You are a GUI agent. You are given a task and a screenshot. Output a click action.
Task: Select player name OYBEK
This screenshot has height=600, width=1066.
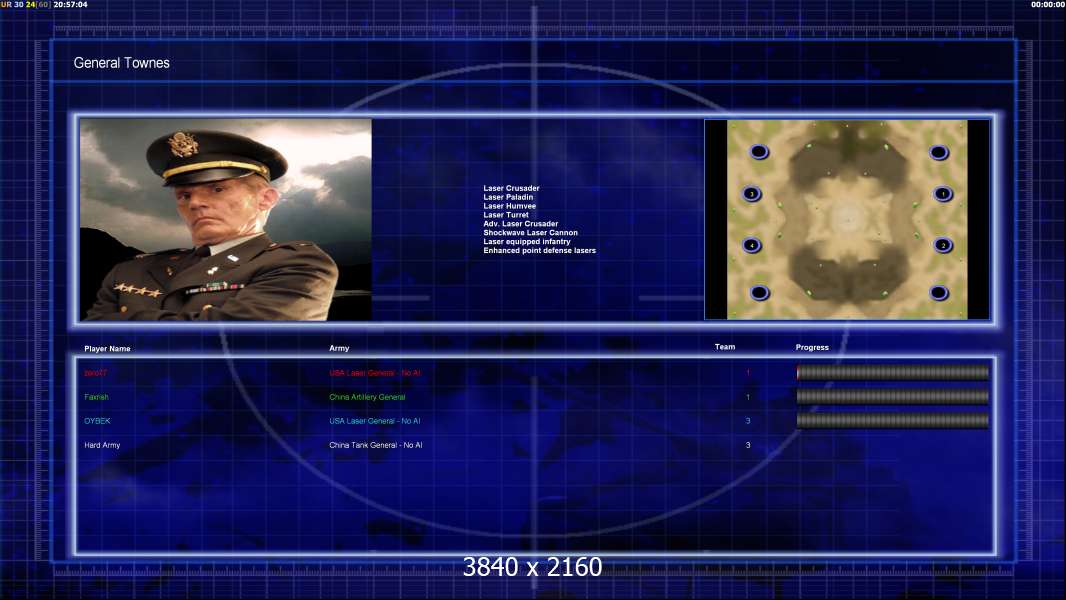(97, 421)
